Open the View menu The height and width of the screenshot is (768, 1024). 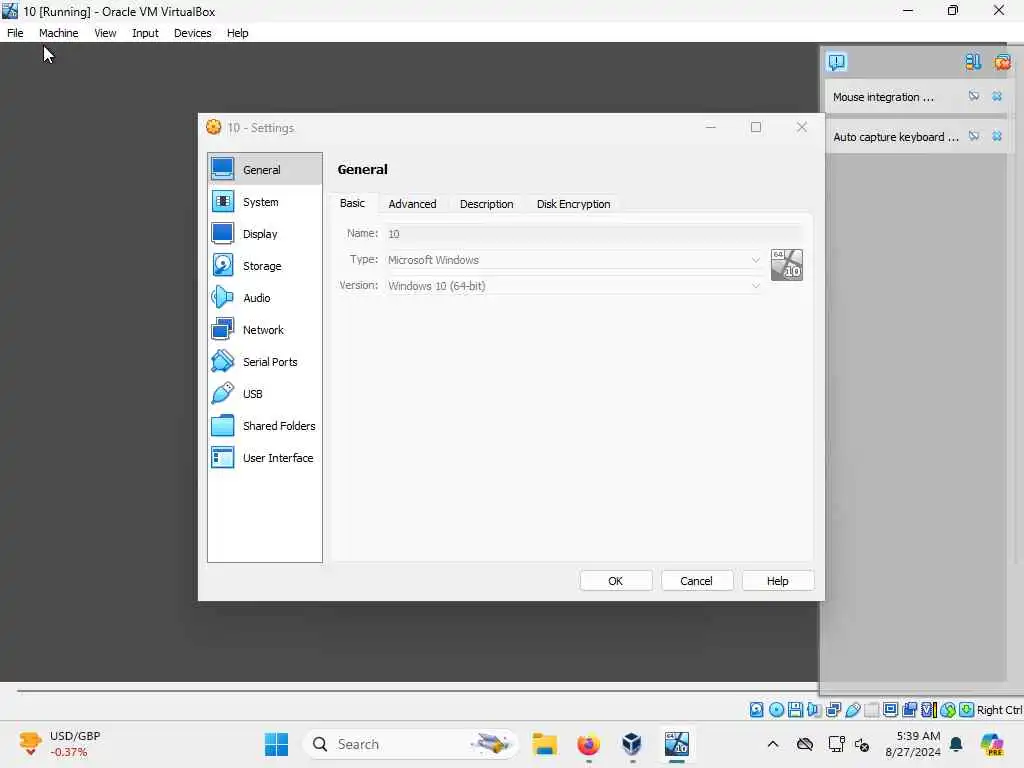tap(104, 33)
